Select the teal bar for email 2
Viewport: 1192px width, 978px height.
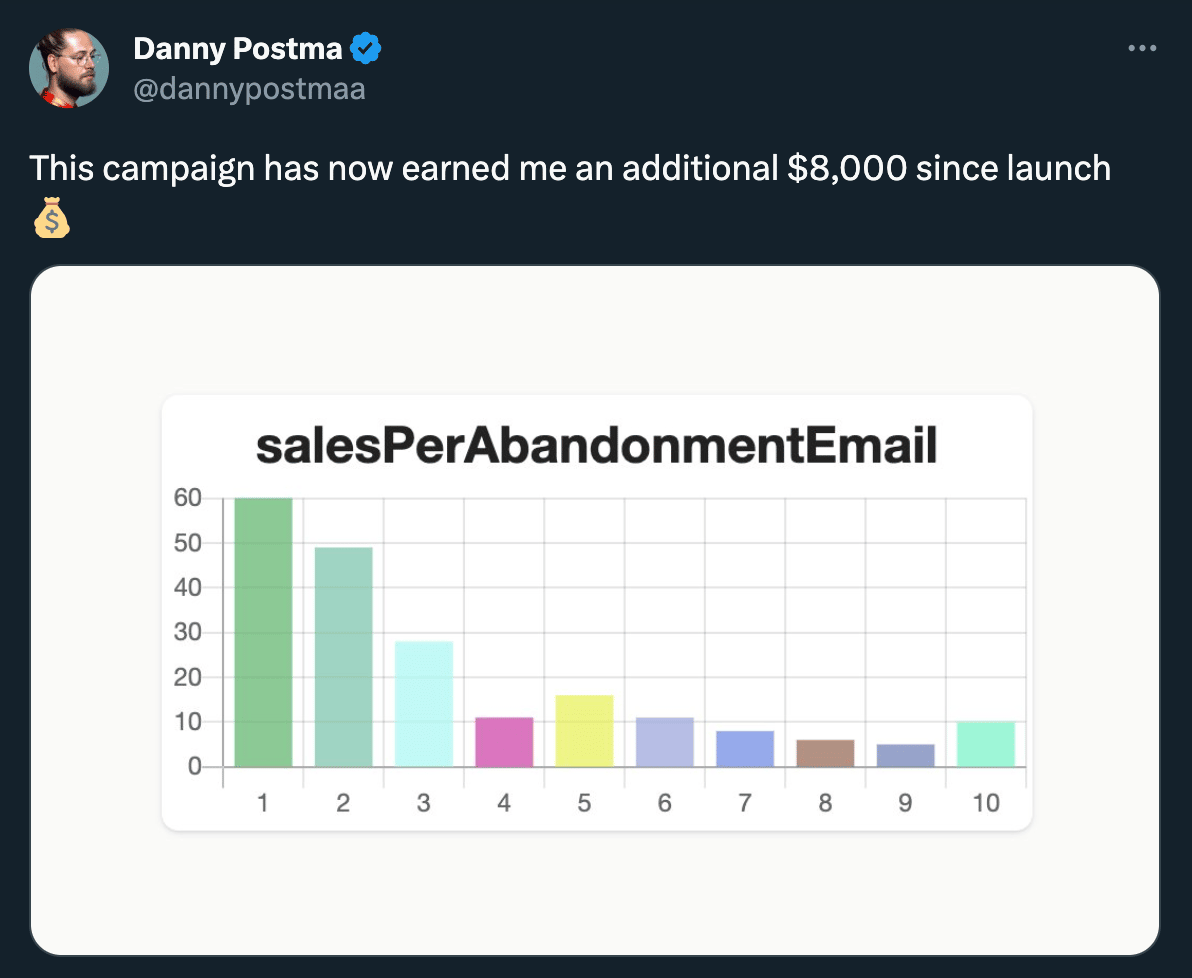344,657
